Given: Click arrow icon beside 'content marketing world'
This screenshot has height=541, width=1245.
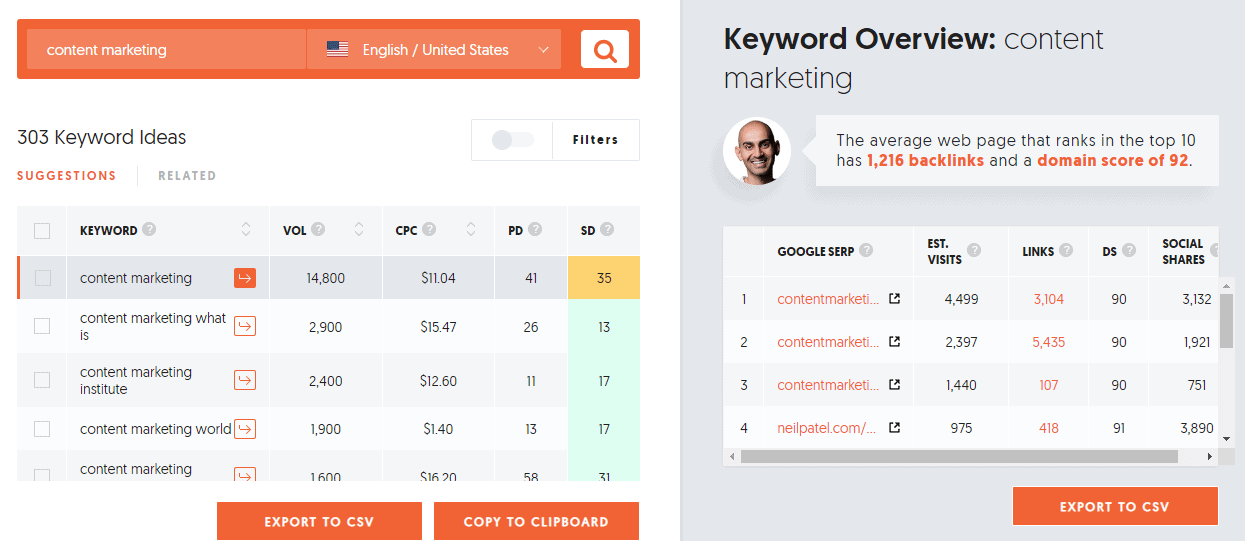Looking at the screenshot, I should 245,429.
